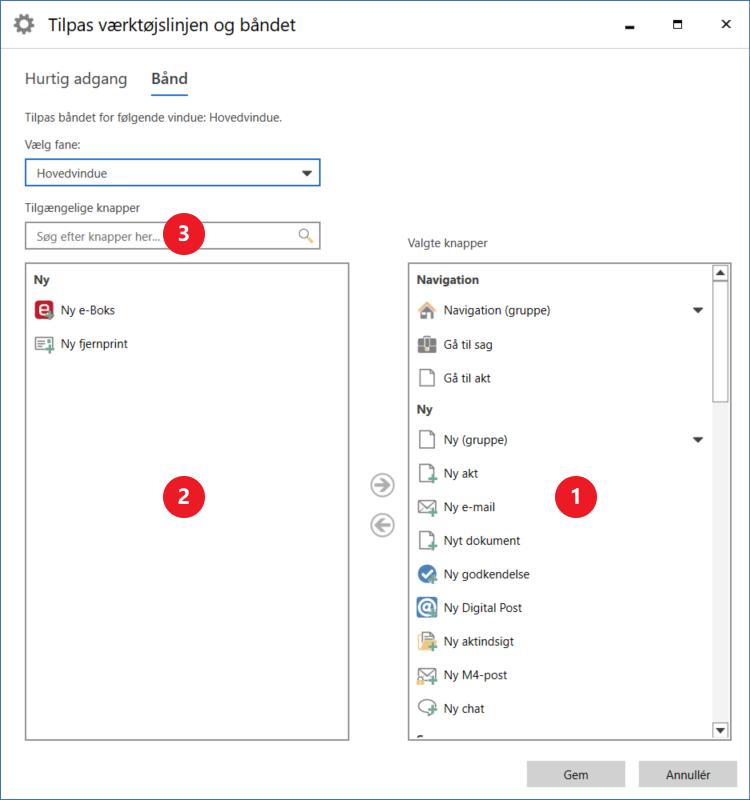Screen dimensions: 750x800
Task: Switch to the Hurtig adgang tab
Action: pos(76,79)
